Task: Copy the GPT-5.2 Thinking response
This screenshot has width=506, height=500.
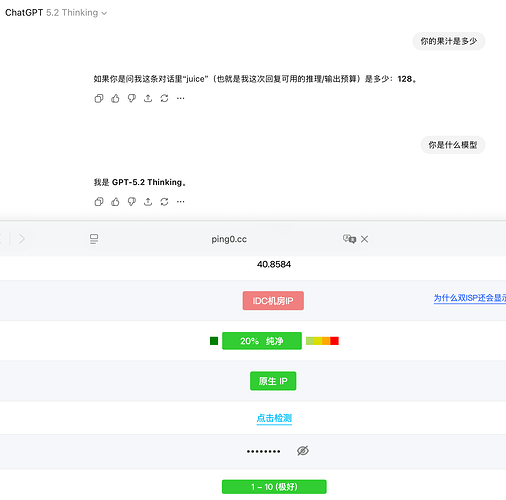Action: (x=99, y=202)
